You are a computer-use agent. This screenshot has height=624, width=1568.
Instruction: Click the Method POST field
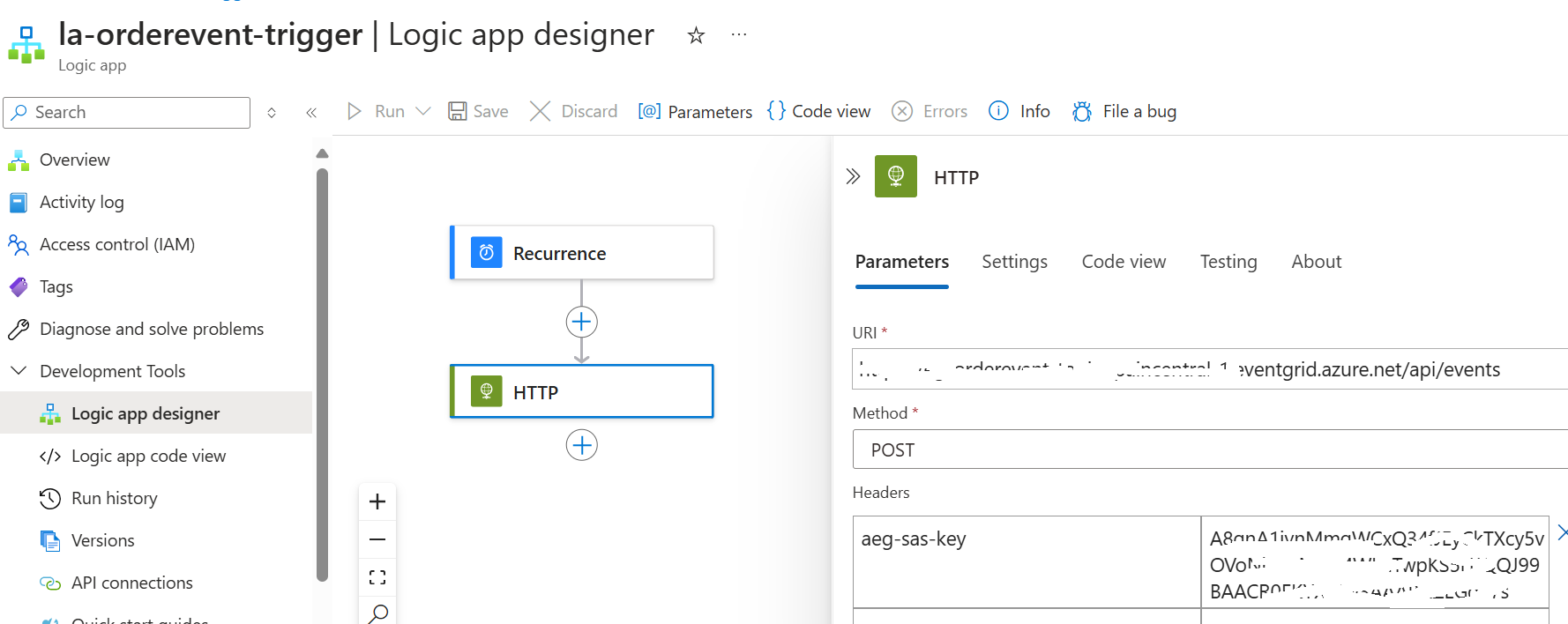[1210, 449]
